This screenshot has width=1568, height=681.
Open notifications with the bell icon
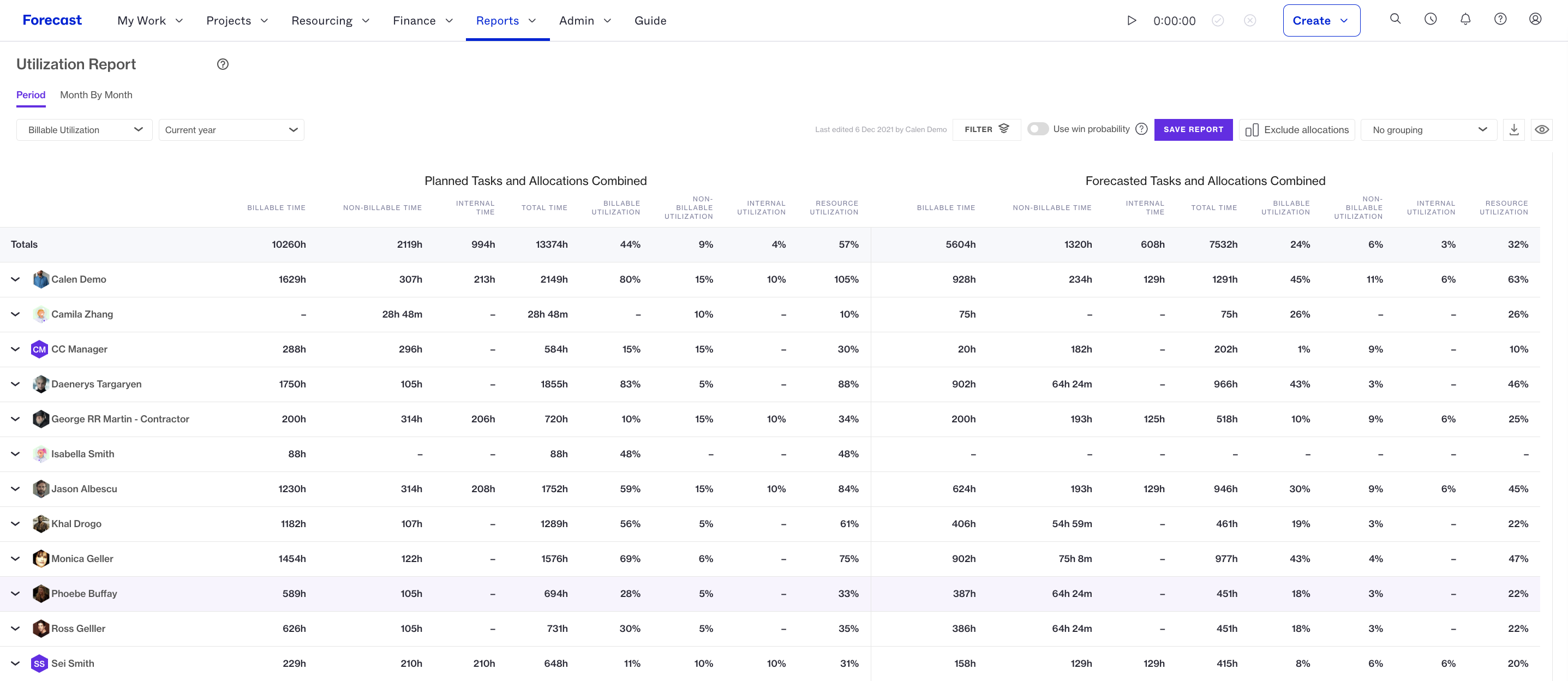coord(1465,19)
